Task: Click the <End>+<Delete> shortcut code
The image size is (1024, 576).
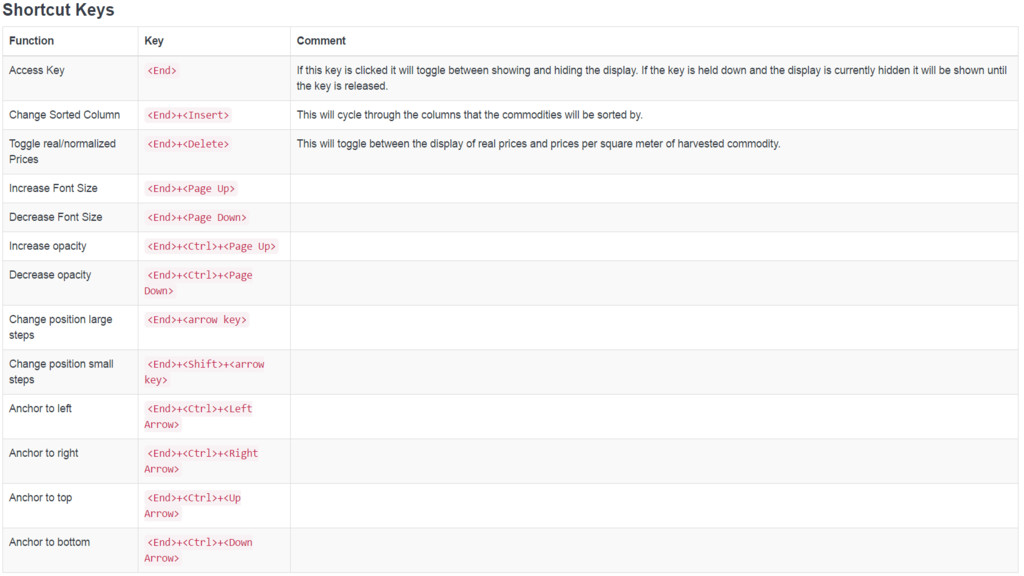Action: pos(188,144)
